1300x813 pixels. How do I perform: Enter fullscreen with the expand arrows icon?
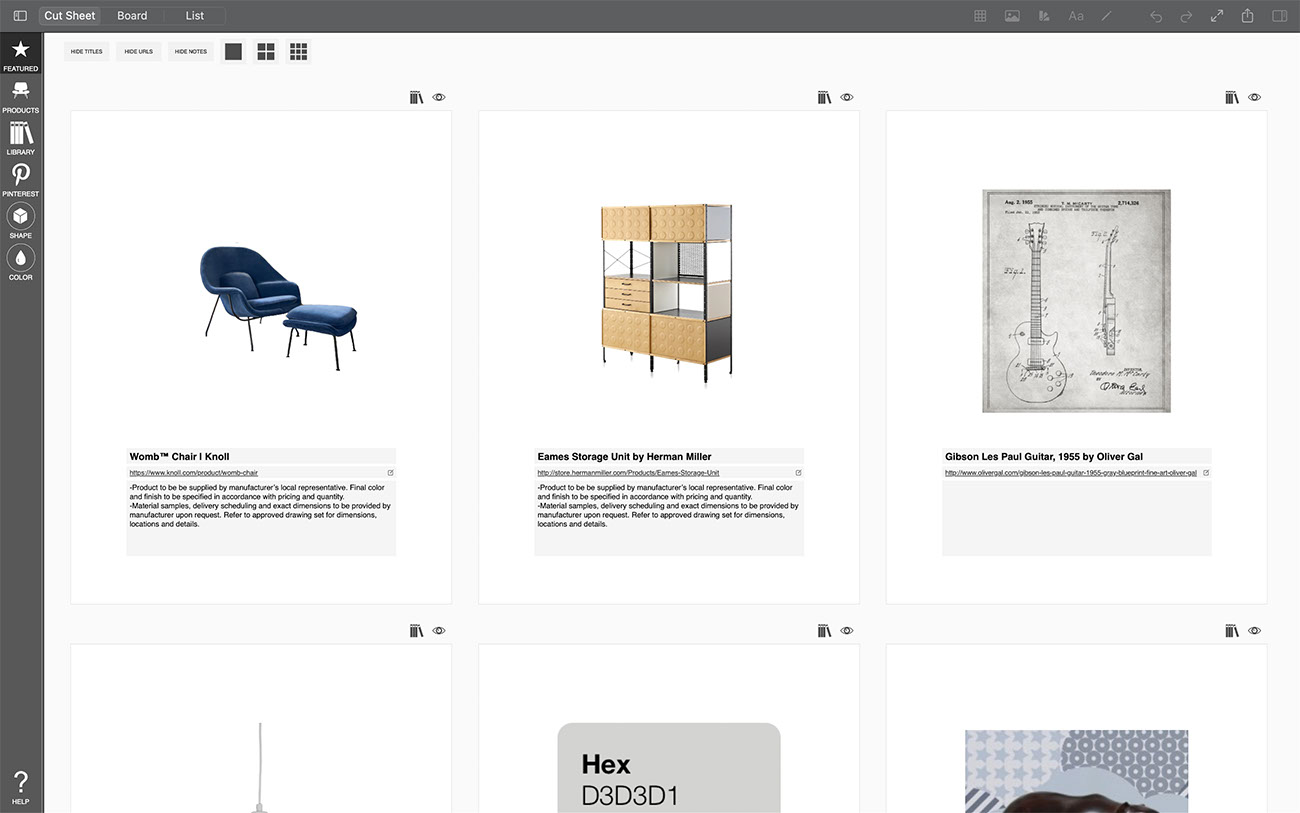pyautogui.click(x=1217, y=16)
